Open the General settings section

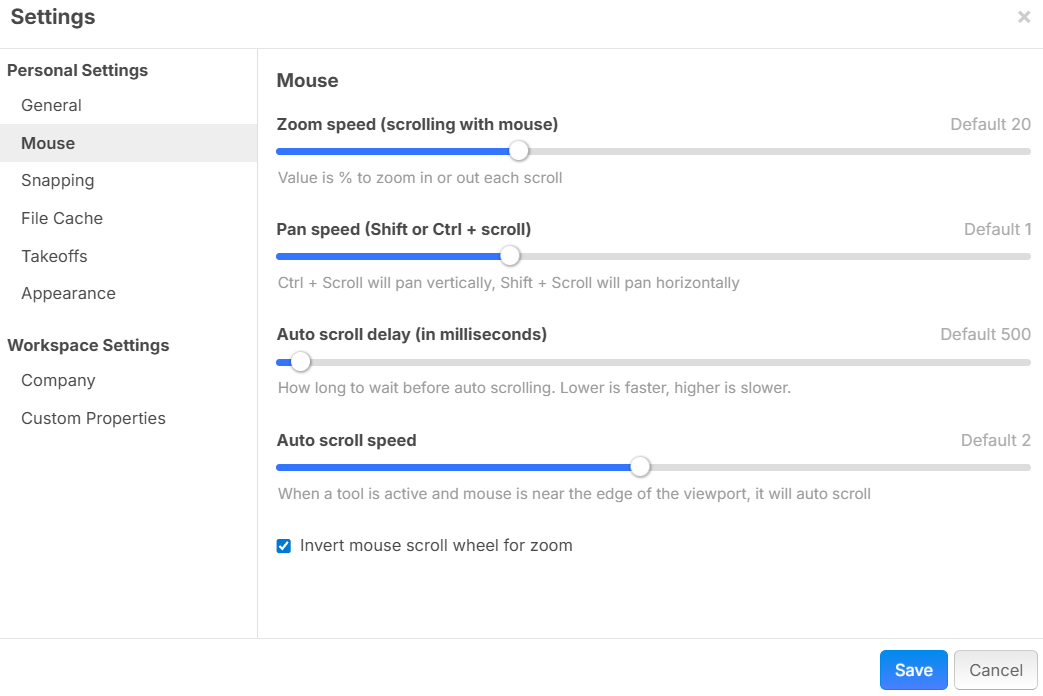pyautogui.click(x=51, y=106)
